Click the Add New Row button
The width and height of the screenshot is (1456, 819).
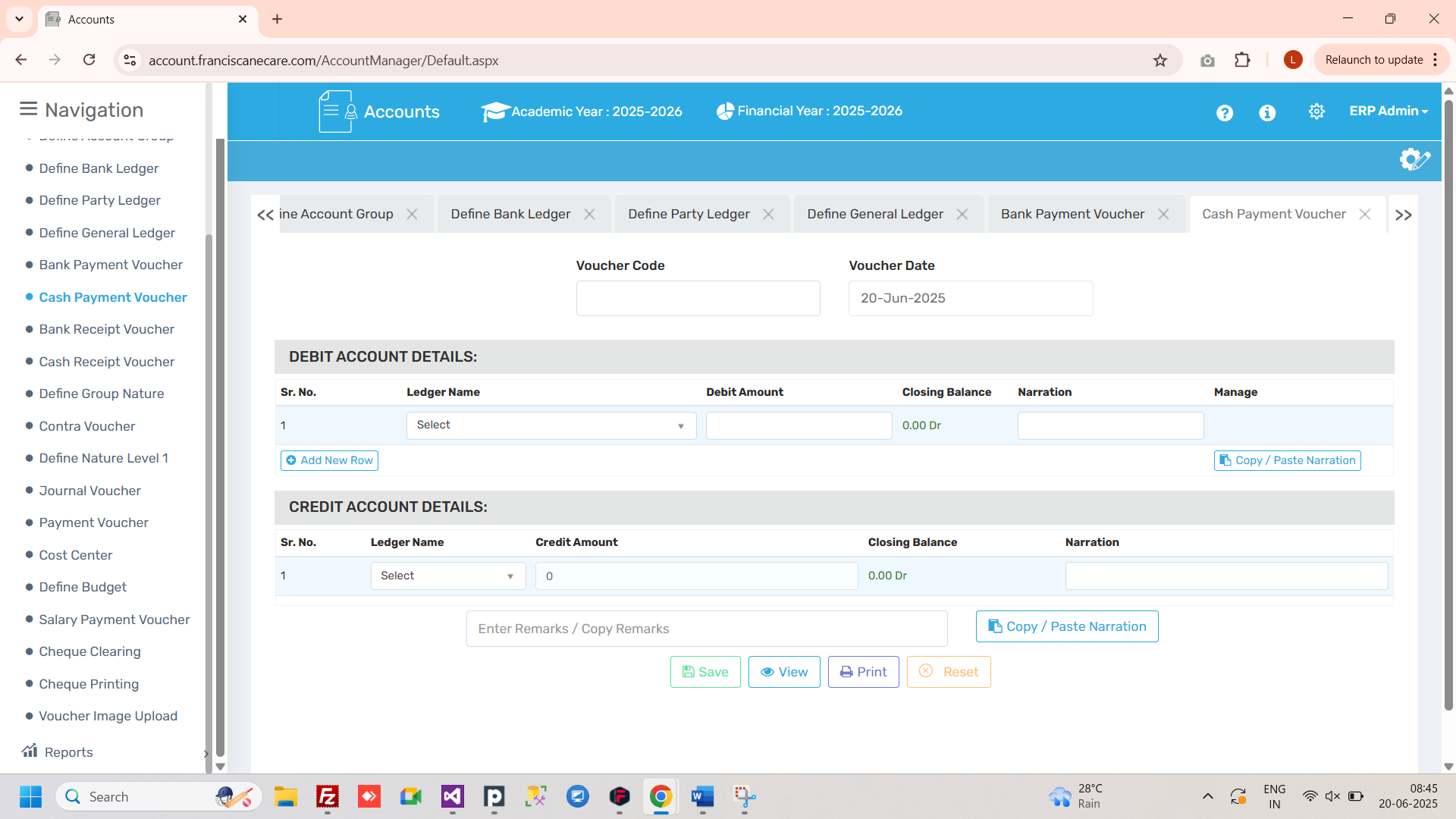pos(329,460)
